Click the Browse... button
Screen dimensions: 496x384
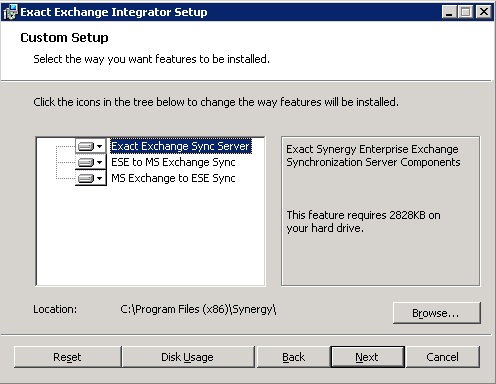click(437, 313)
